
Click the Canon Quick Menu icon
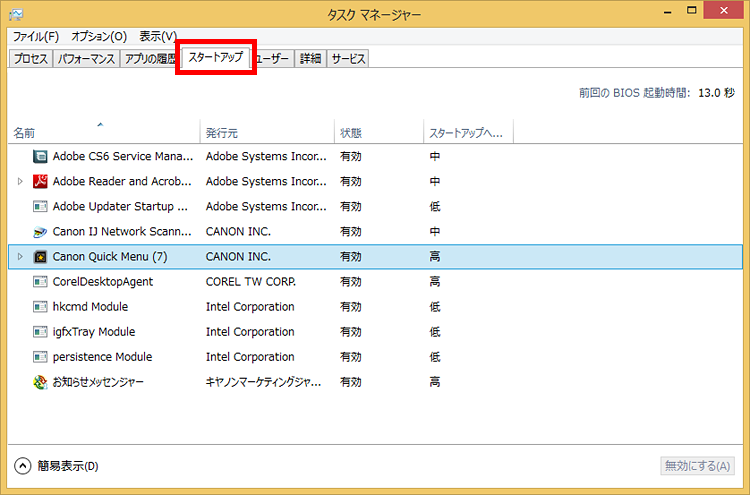coord(40,257)
